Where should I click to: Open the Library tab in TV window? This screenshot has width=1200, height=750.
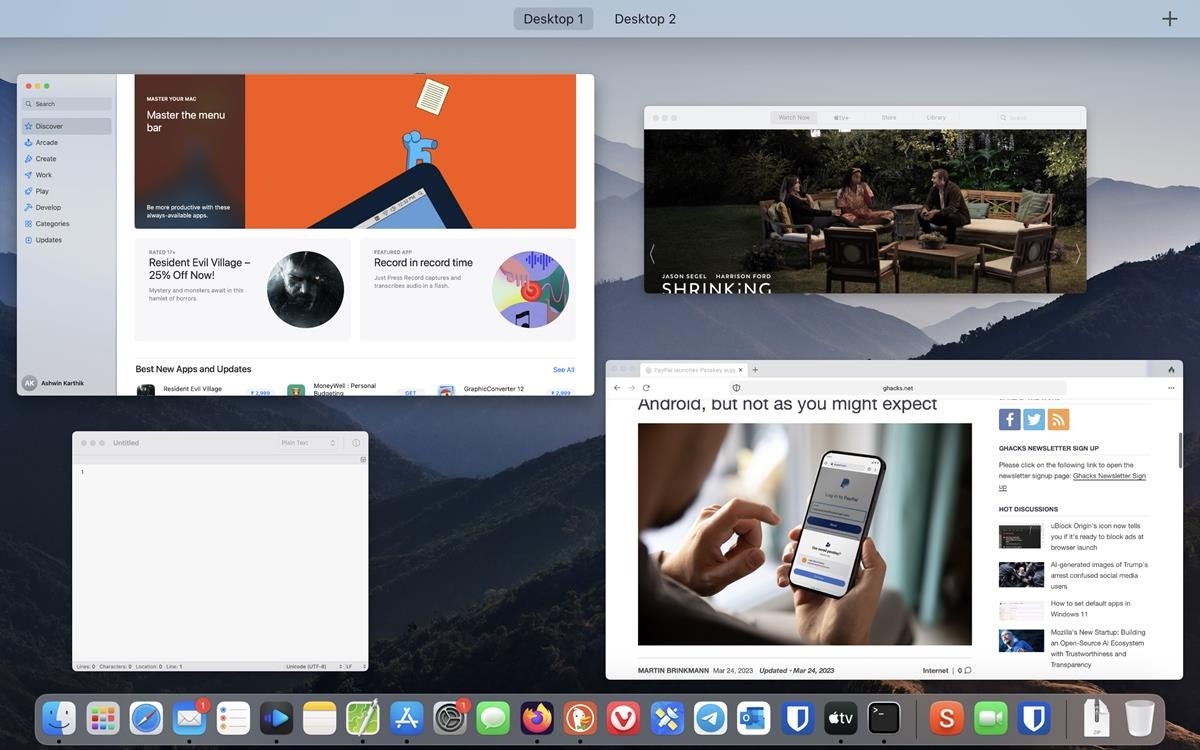[936, 118]
